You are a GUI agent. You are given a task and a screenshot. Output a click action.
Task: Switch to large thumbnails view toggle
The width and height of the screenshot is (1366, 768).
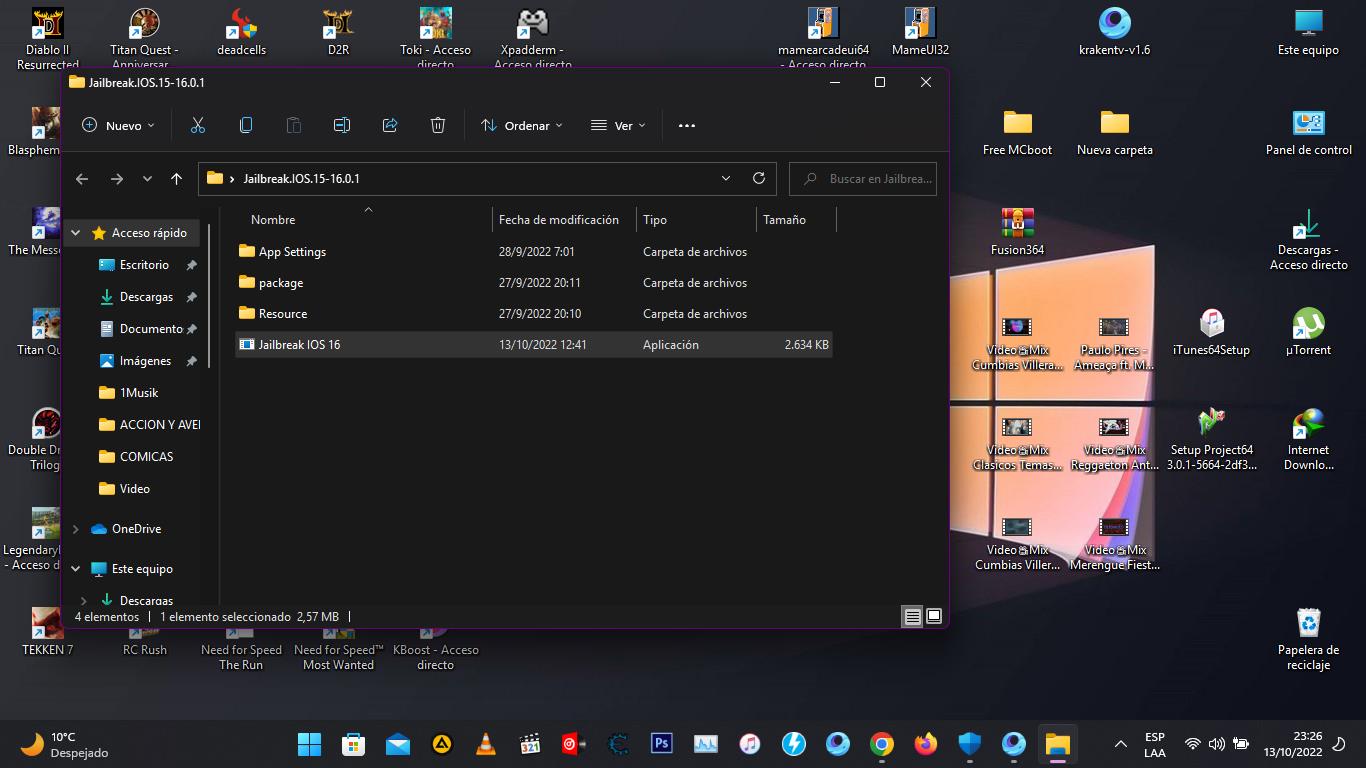tap(934, 617)
